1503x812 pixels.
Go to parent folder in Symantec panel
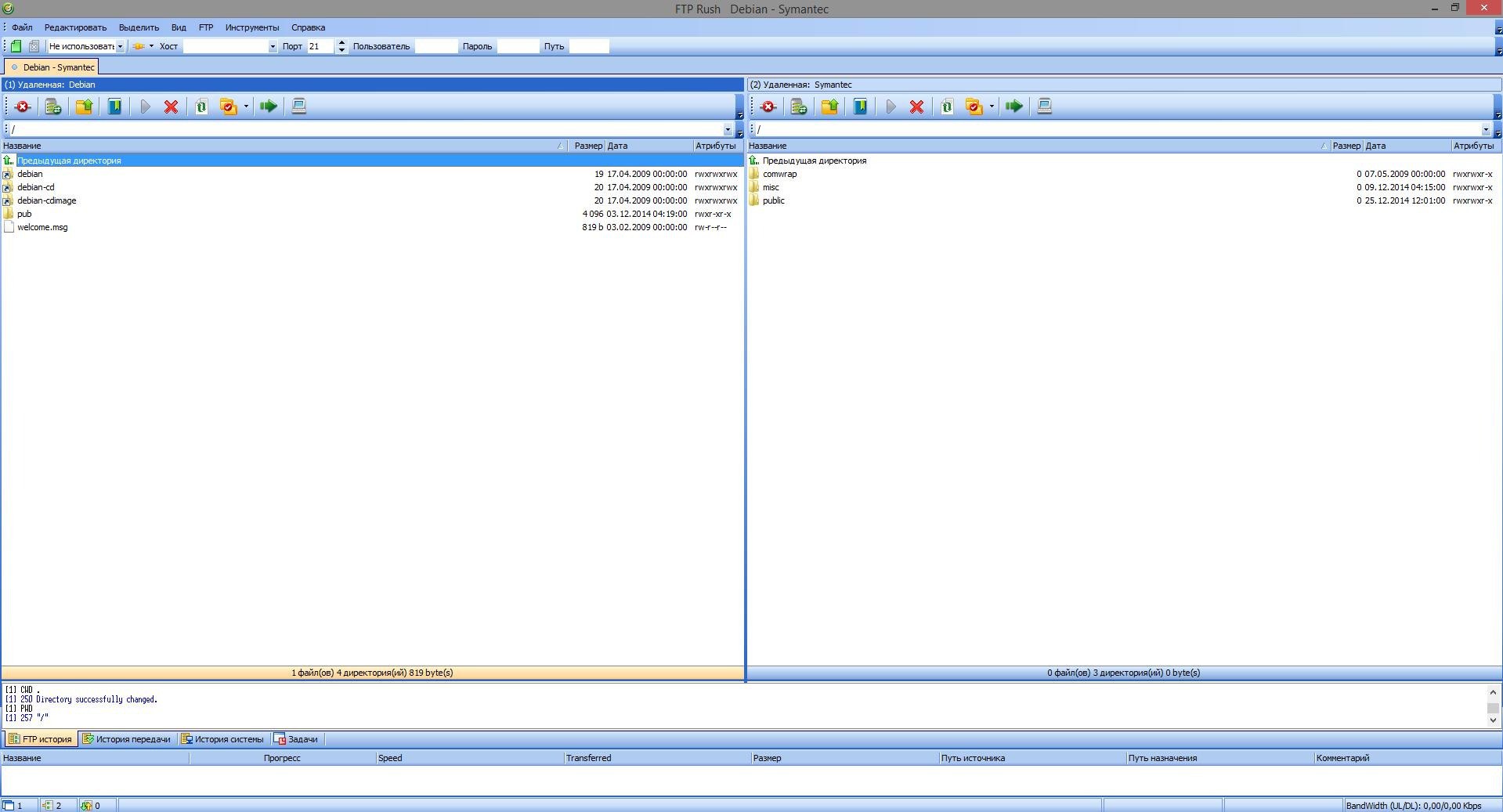coord(829,106)
